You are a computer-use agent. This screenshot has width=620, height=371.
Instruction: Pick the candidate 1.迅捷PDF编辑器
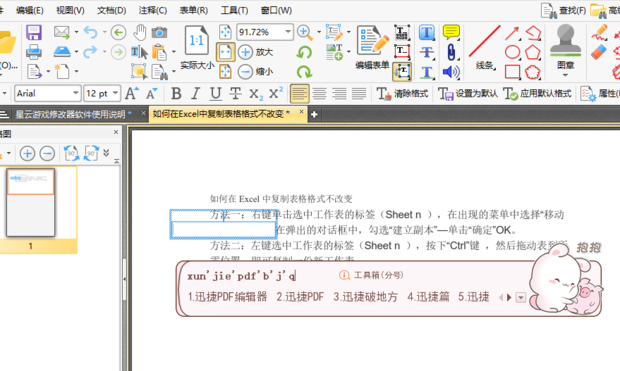point(227,297)
